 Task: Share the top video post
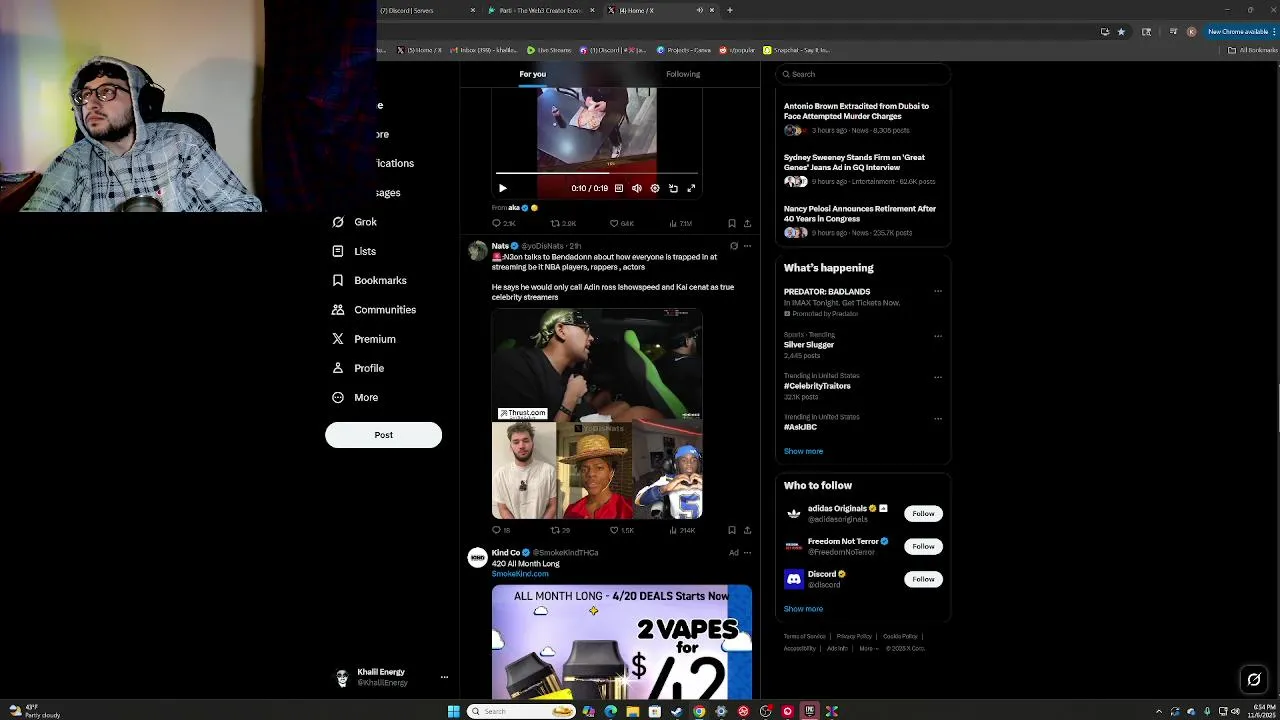[x=747, y=223]
